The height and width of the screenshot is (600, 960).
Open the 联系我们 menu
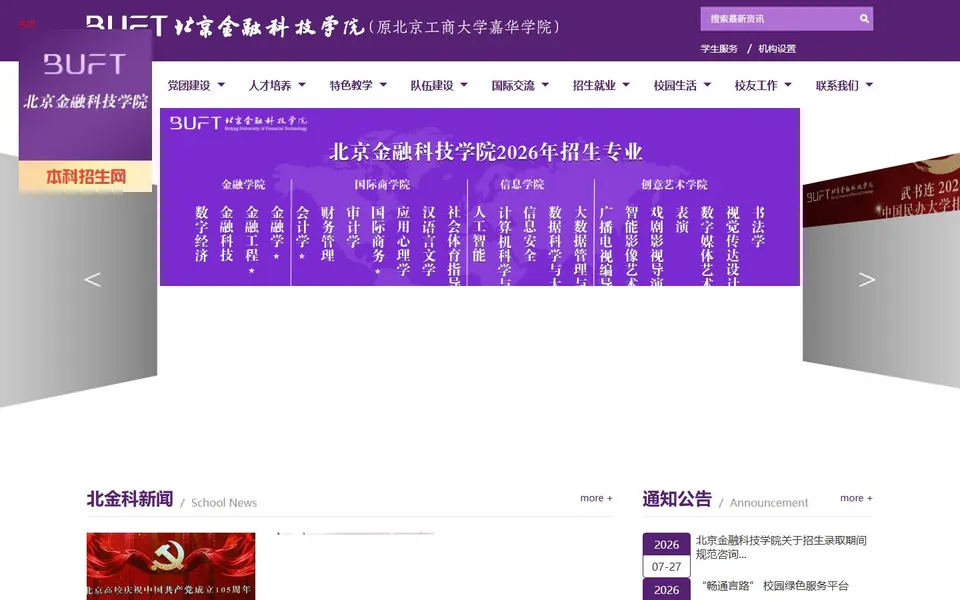tap(837, 85)
